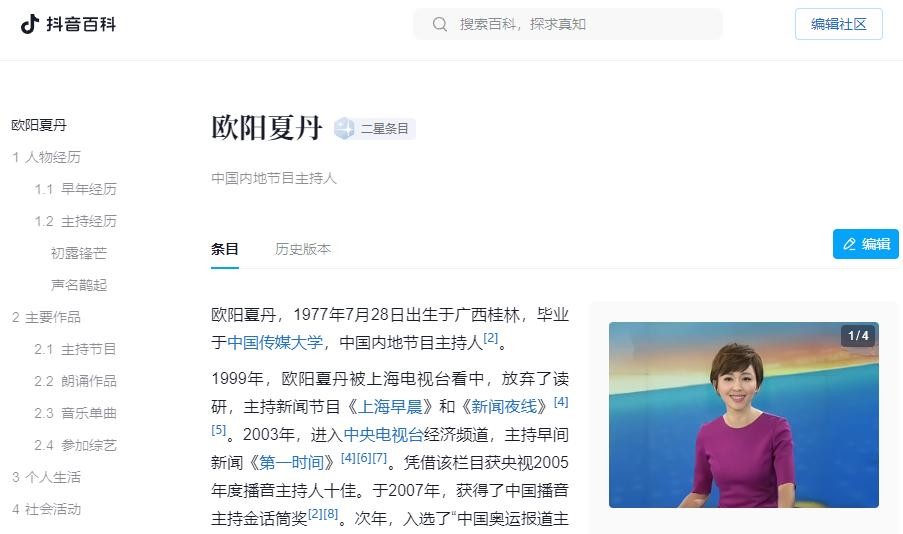Go to 1.2 主持经历 section
Viewport: 903px width, 534px height.
(75, 221)
